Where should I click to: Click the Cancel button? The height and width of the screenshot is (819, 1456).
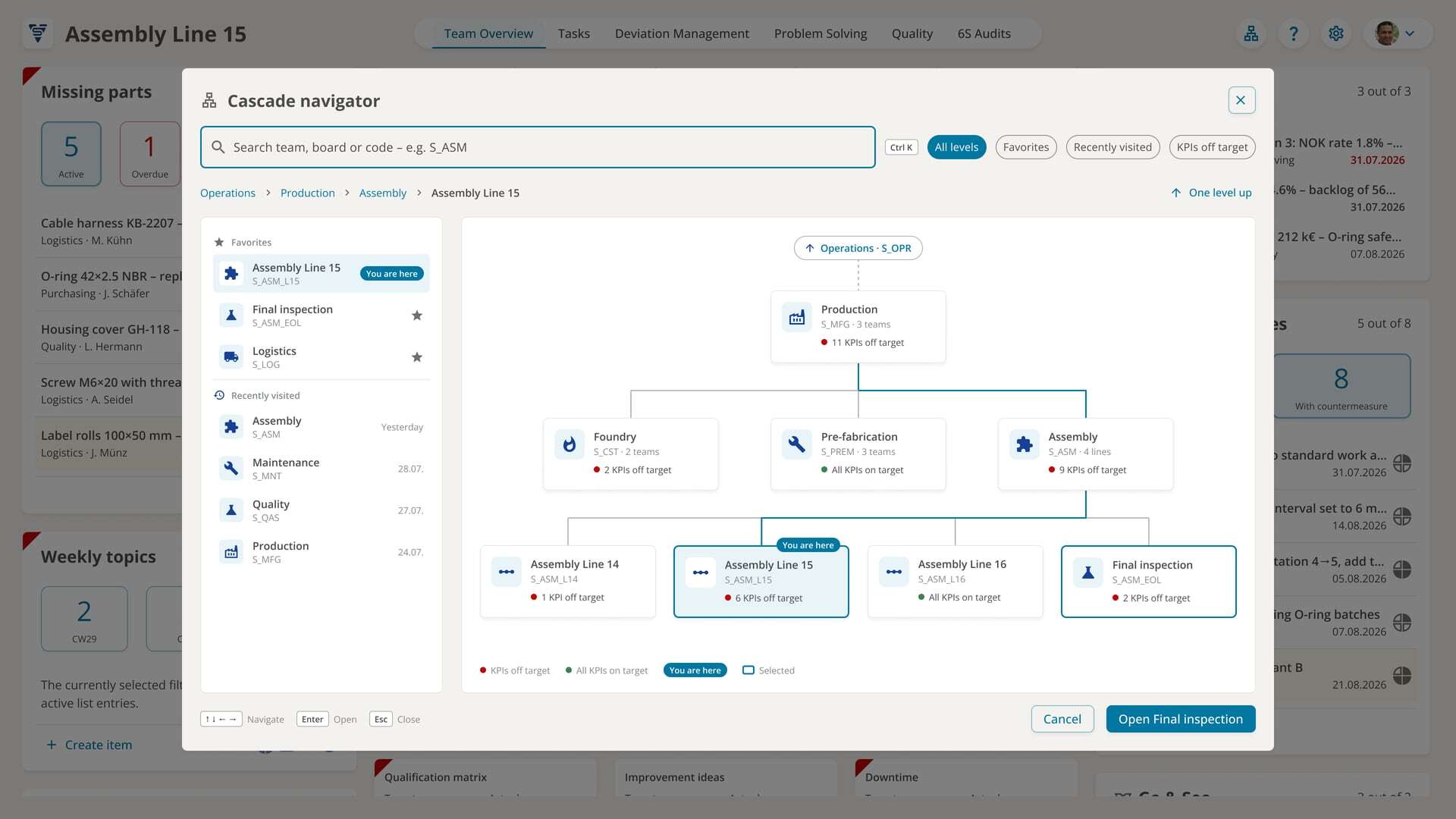(x=1062, y=719)
